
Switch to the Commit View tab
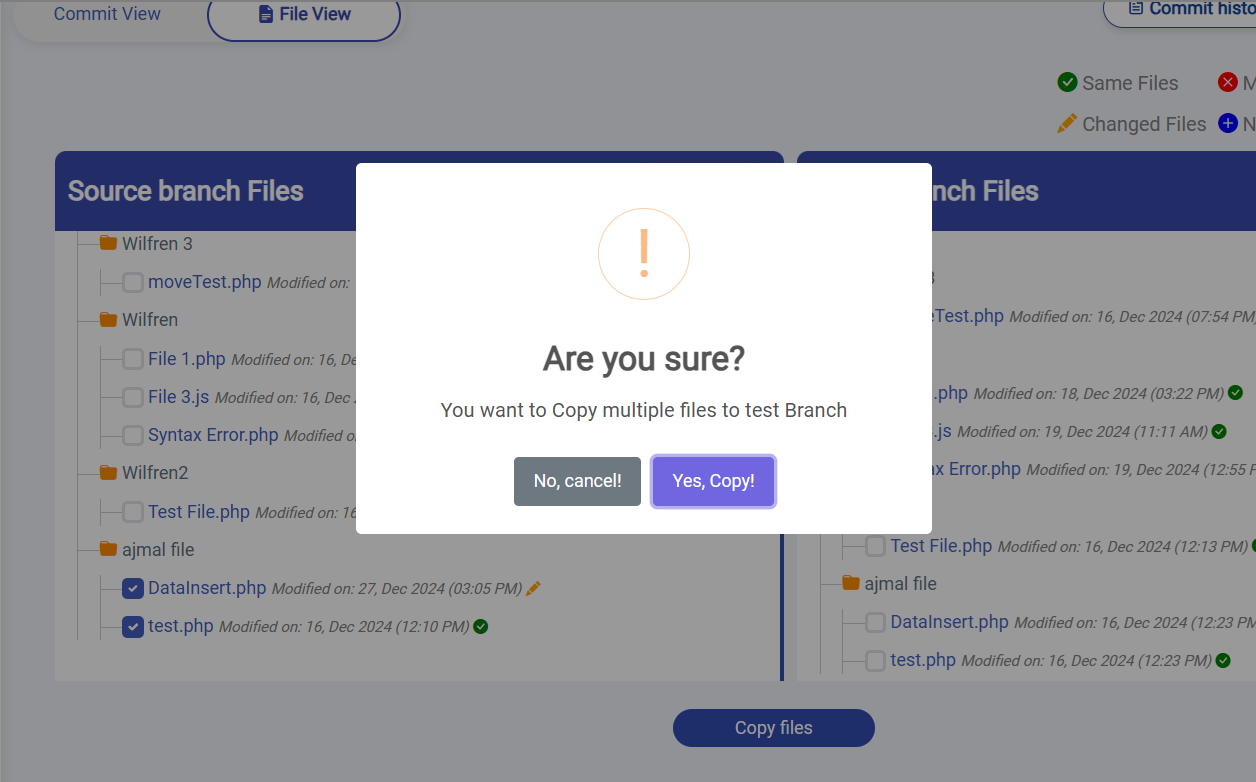[x=107, y=14]
